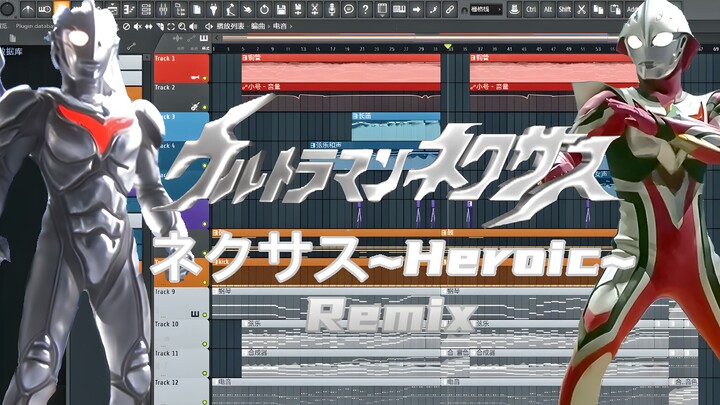720x405 pixels.
Task: Open the 长笛 clip menu icon
Action: click(x=355, y=116)
